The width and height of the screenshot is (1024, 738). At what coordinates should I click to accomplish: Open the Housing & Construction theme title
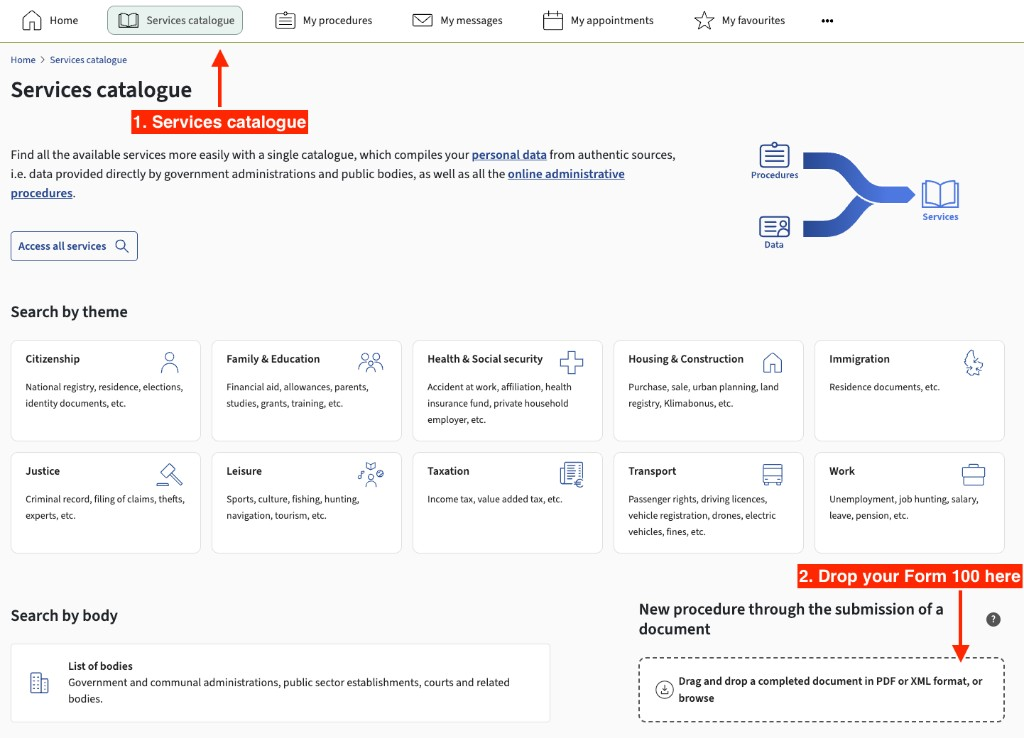686,359
